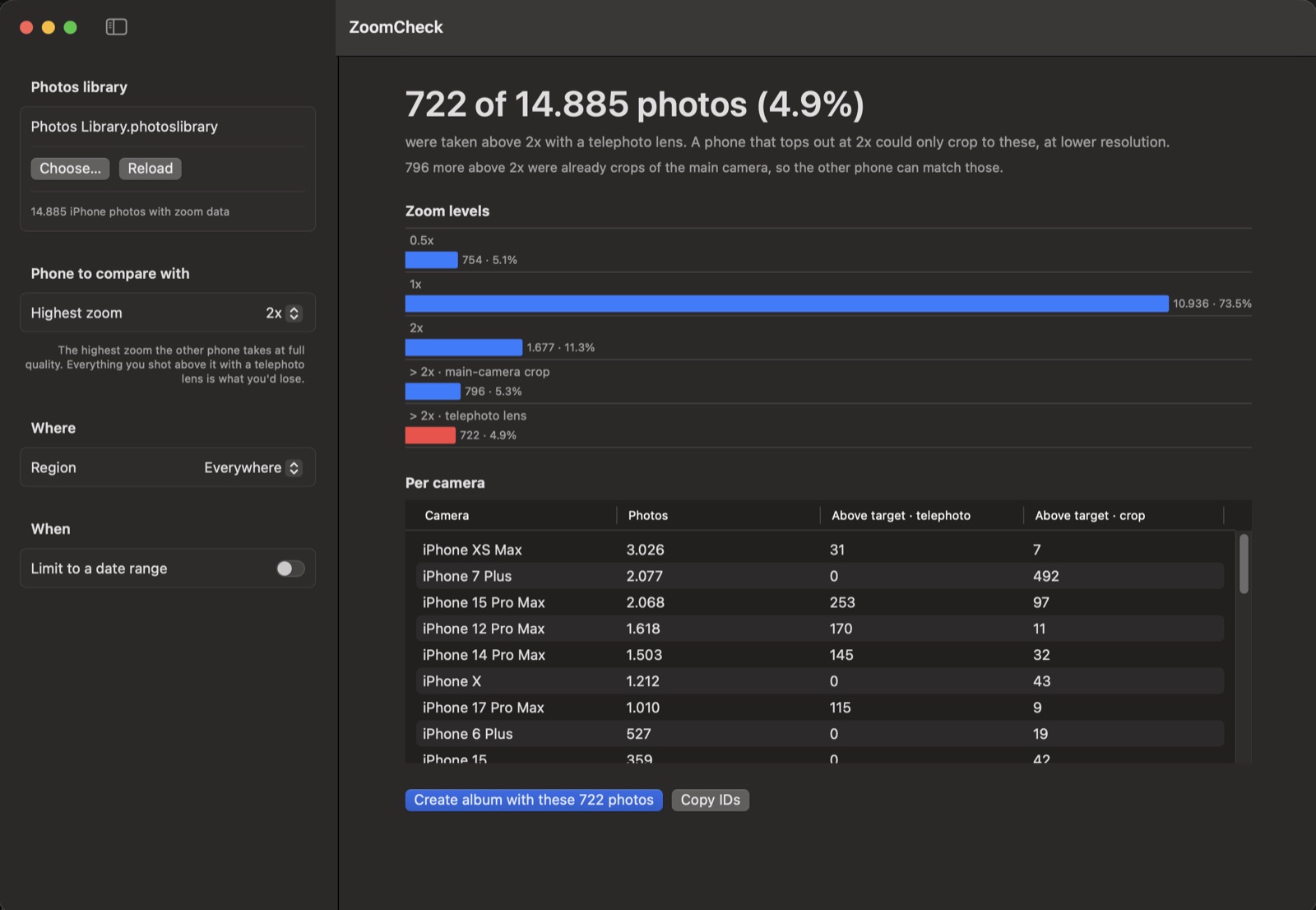Click the 10.936 · 73.5% bar label

(1212, 304)
